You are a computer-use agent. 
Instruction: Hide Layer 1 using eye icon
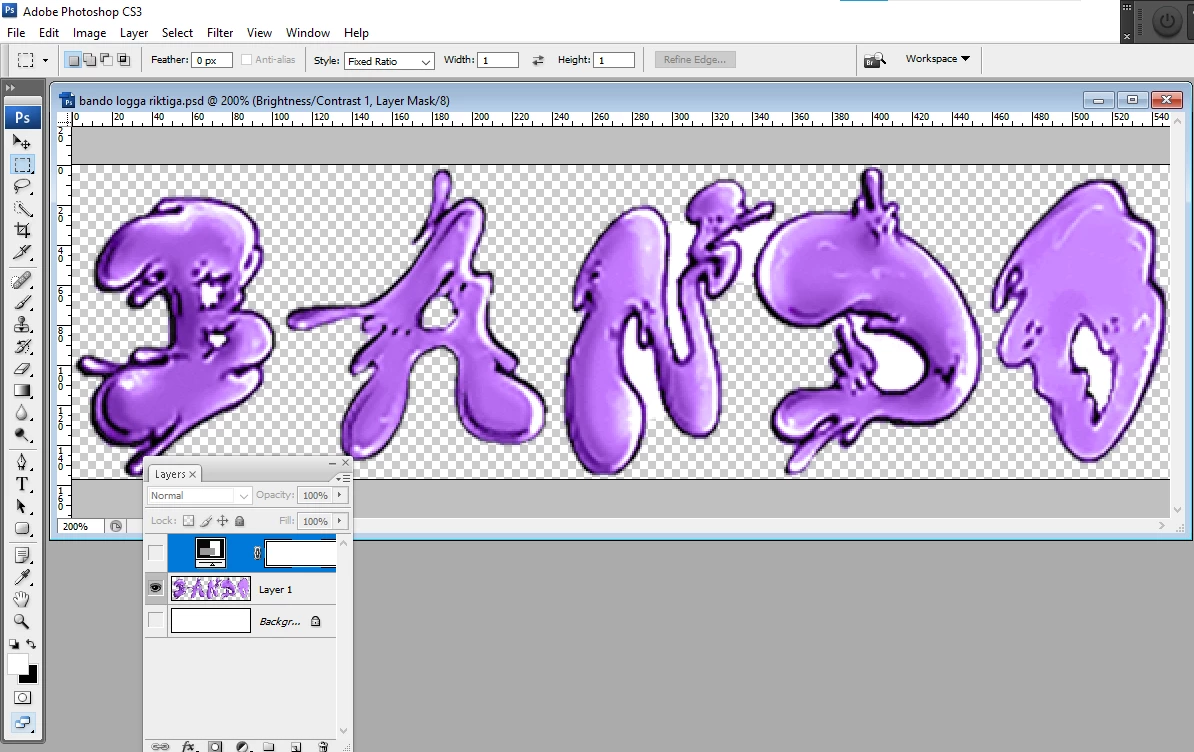click(155, 588)
